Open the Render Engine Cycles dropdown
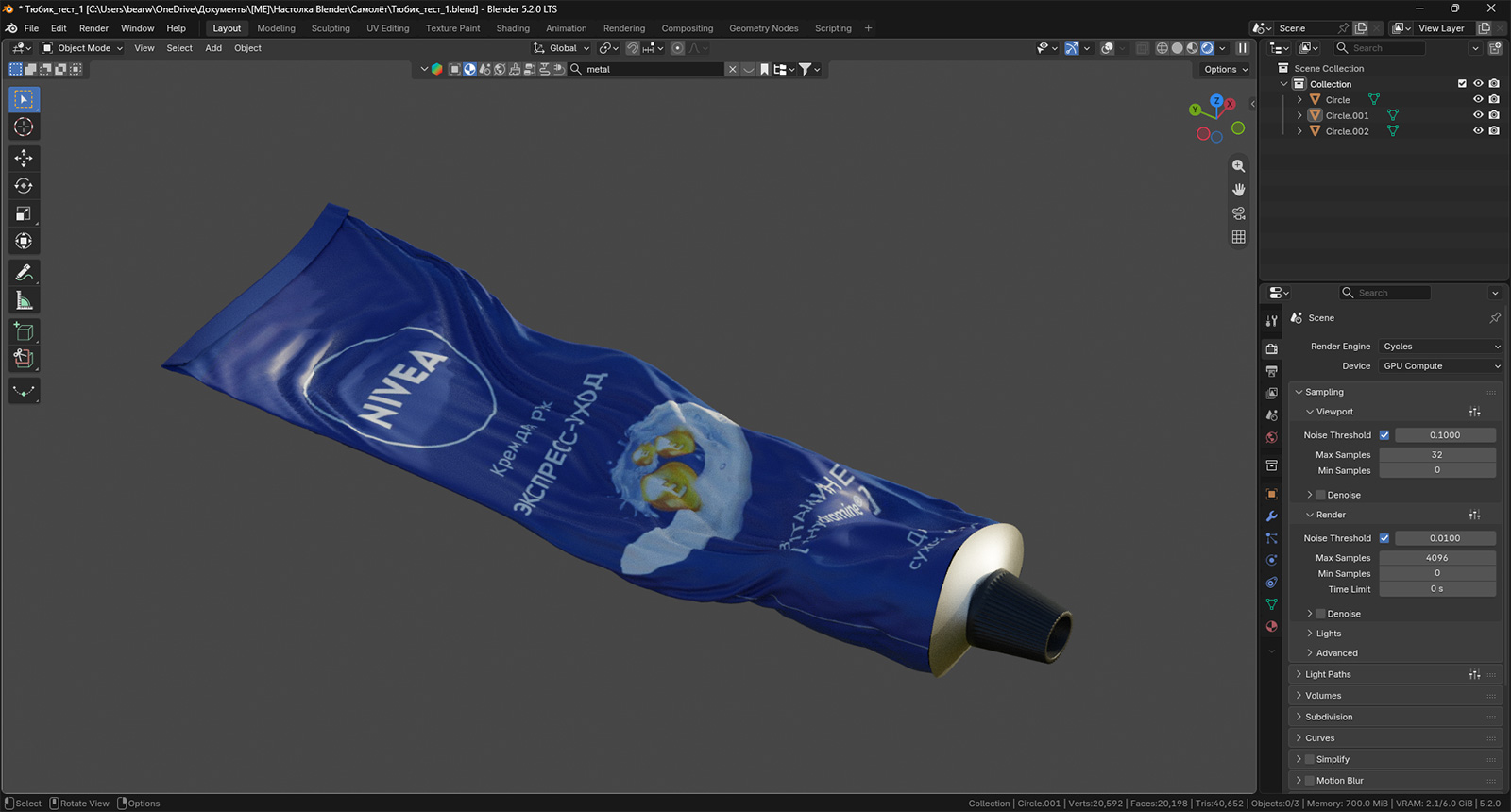 point(1439,347)
